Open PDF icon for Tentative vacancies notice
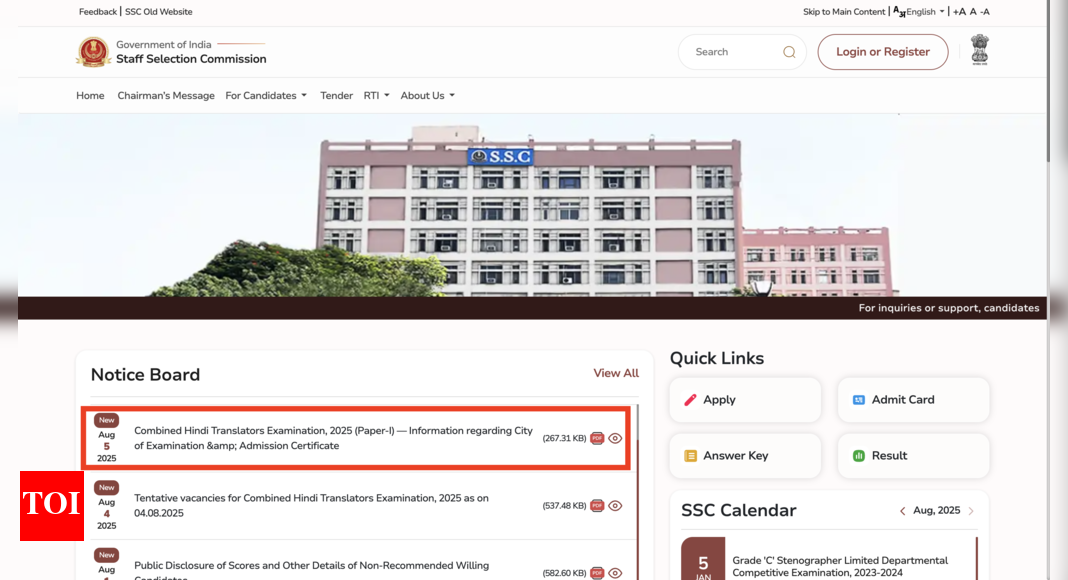The width and height of the screenshot is (1068, 580). (x=597, y=506)
